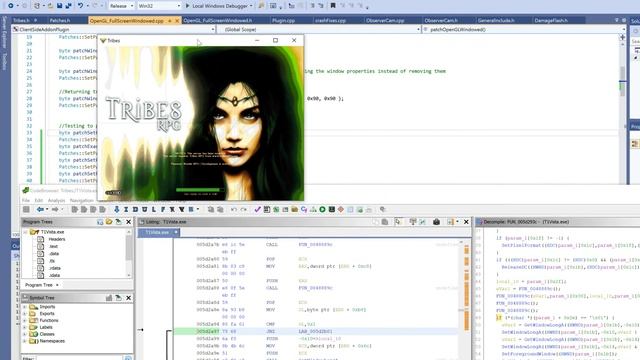Click the purple checkmark icon in Ghidra toolbar
The height and width of the screenshot is (360, 640).
tap(257, 209)
